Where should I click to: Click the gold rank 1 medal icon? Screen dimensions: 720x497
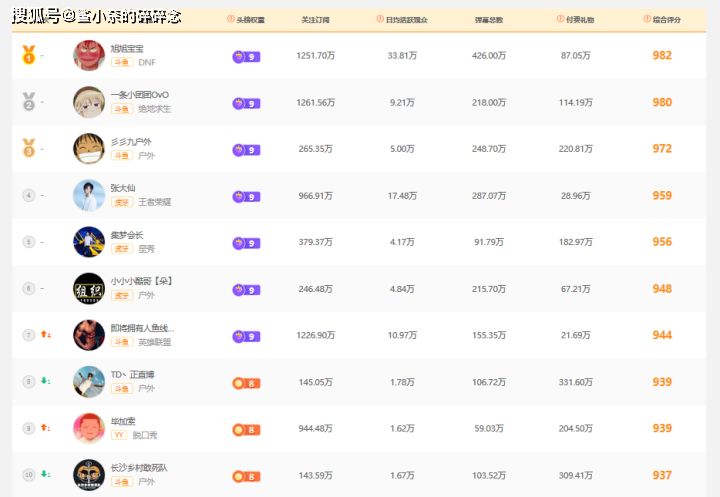point(28,55)
